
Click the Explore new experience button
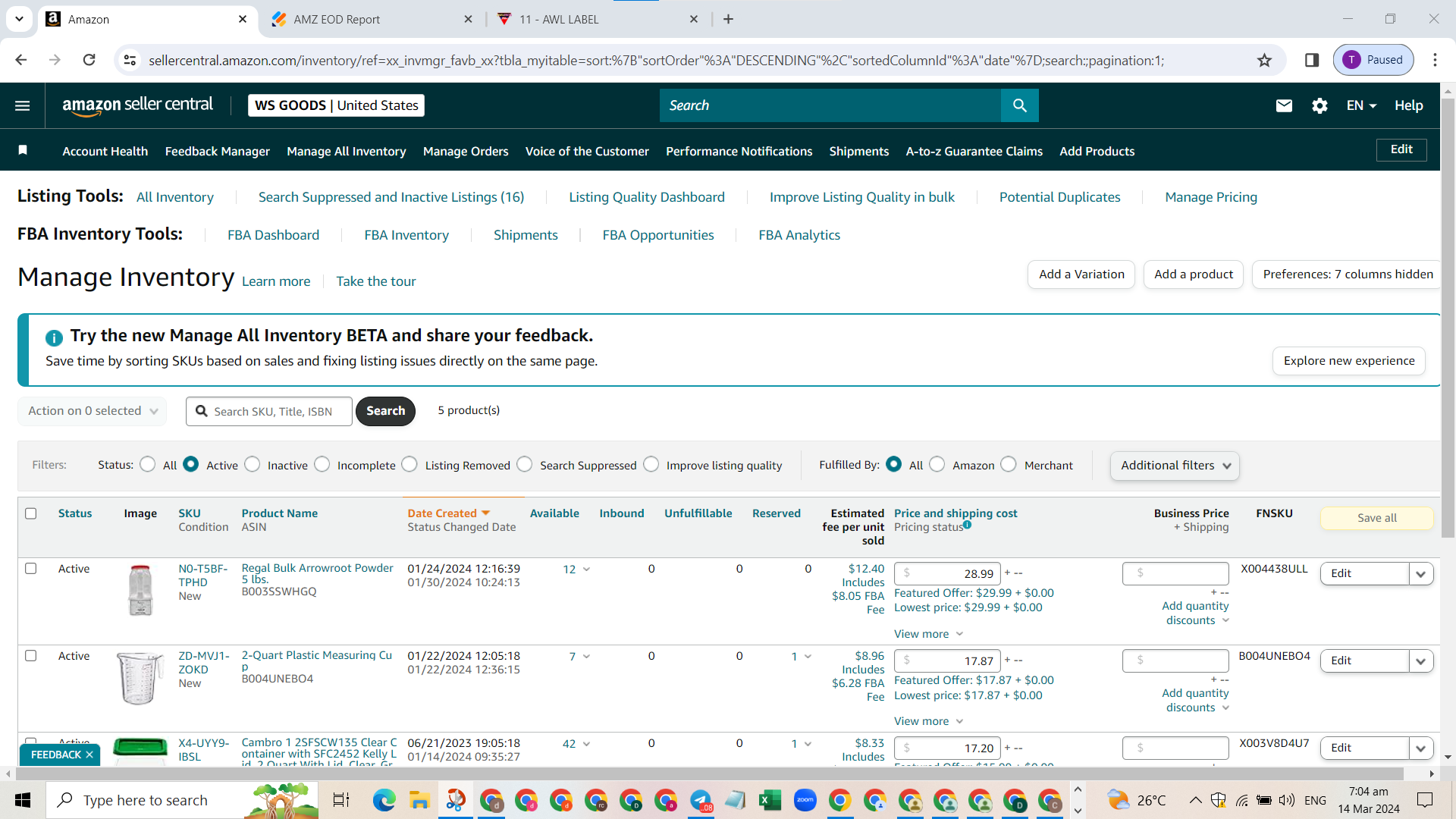1348,361
